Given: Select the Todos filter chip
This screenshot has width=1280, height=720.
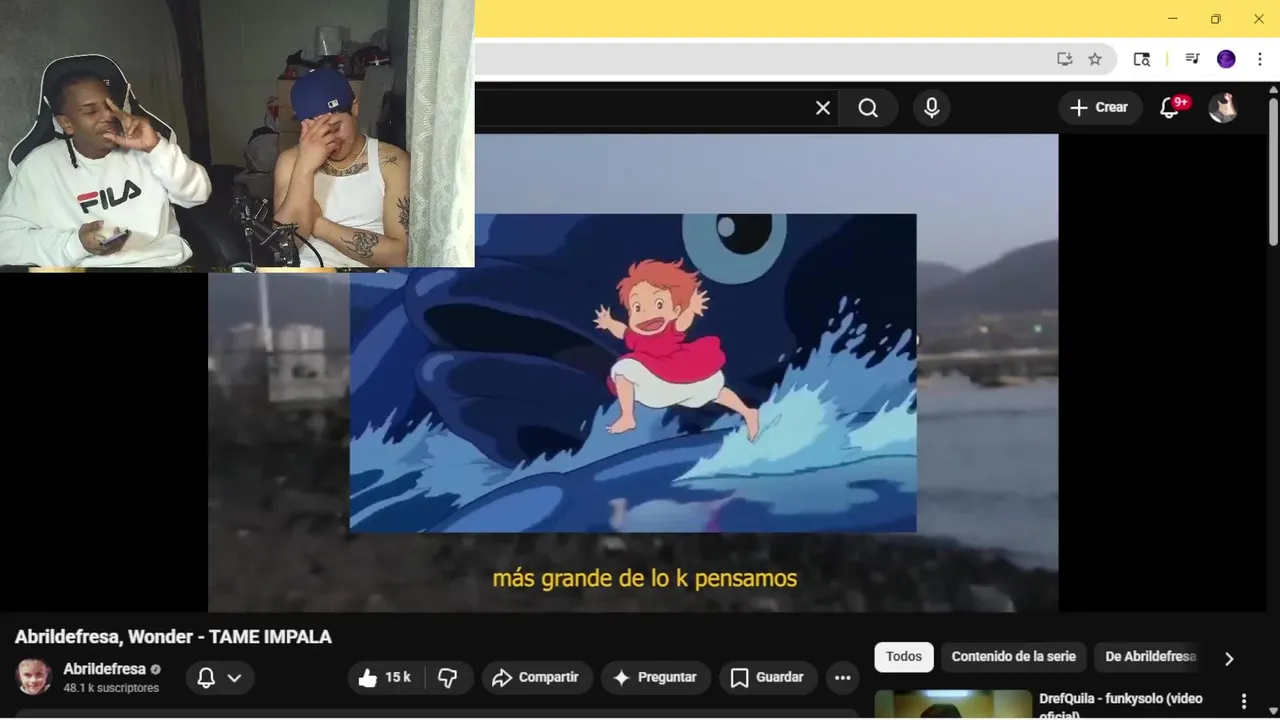Looking at the screenshot, I should click(x=904, y=657).
